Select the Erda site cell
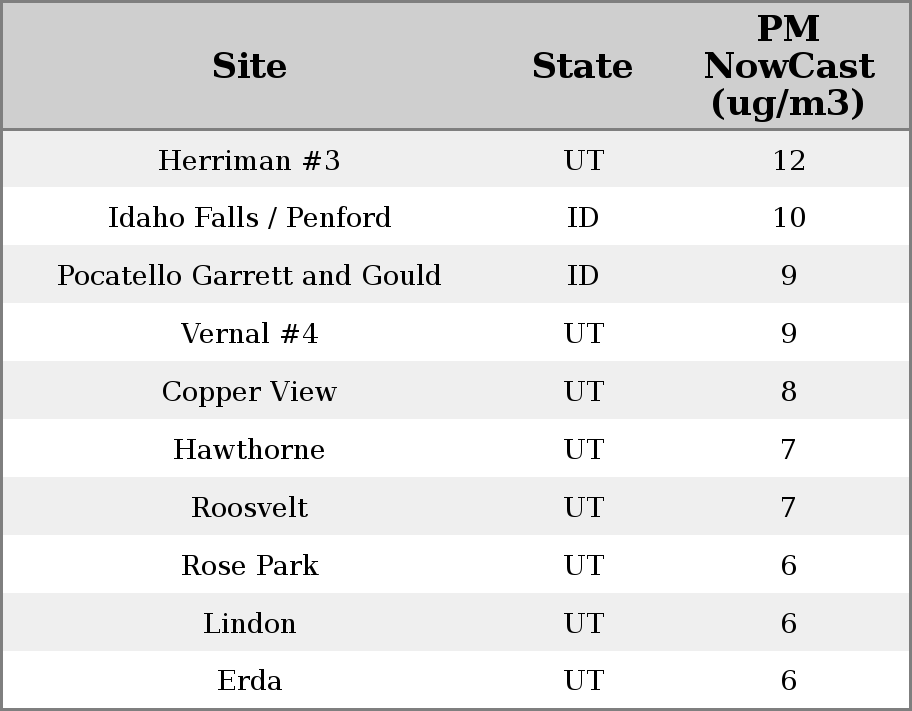Viewport: 912px width, 711px height. 249,681
